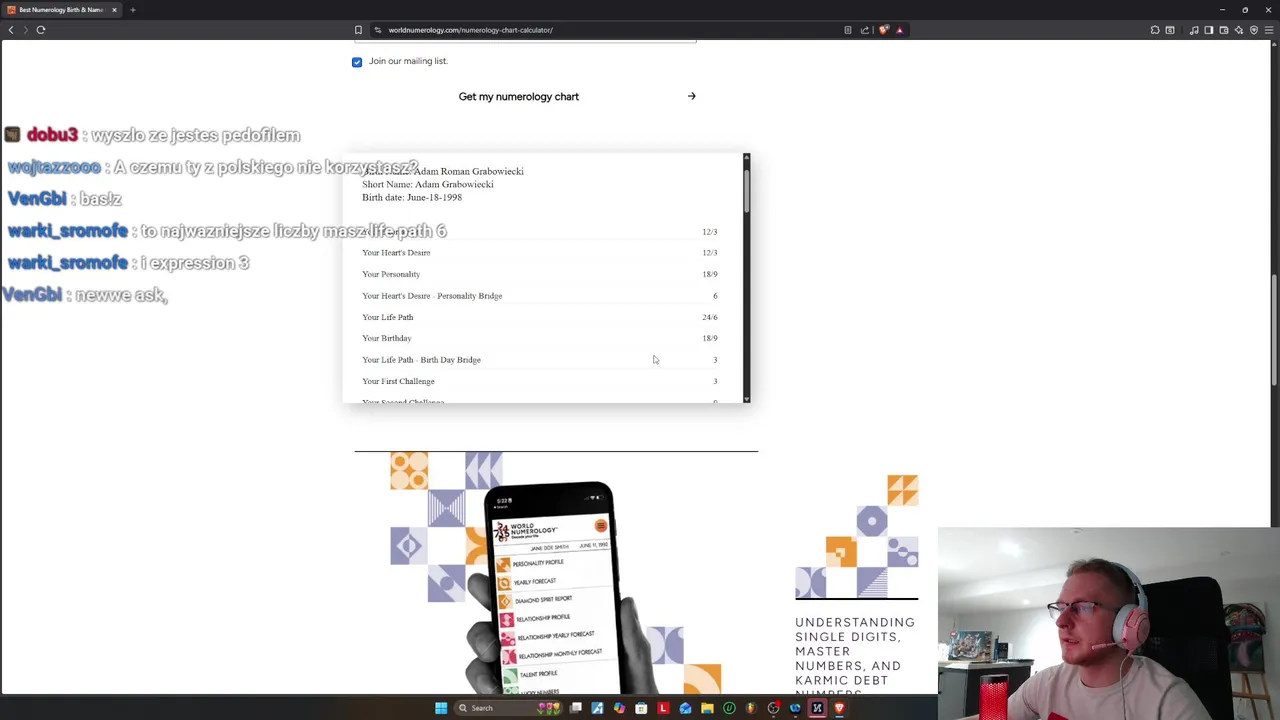Click Your Birthday row label
Image resolution: width=1280 pixels, height=720 pixels.
point(386,338)
